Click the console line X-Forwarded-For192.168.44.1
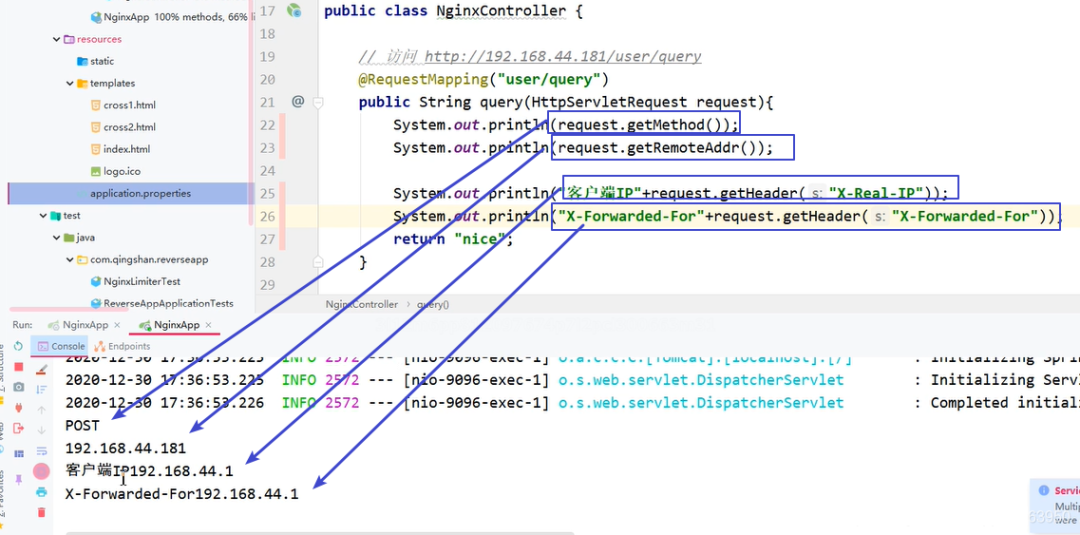 [x=182, y=494]
